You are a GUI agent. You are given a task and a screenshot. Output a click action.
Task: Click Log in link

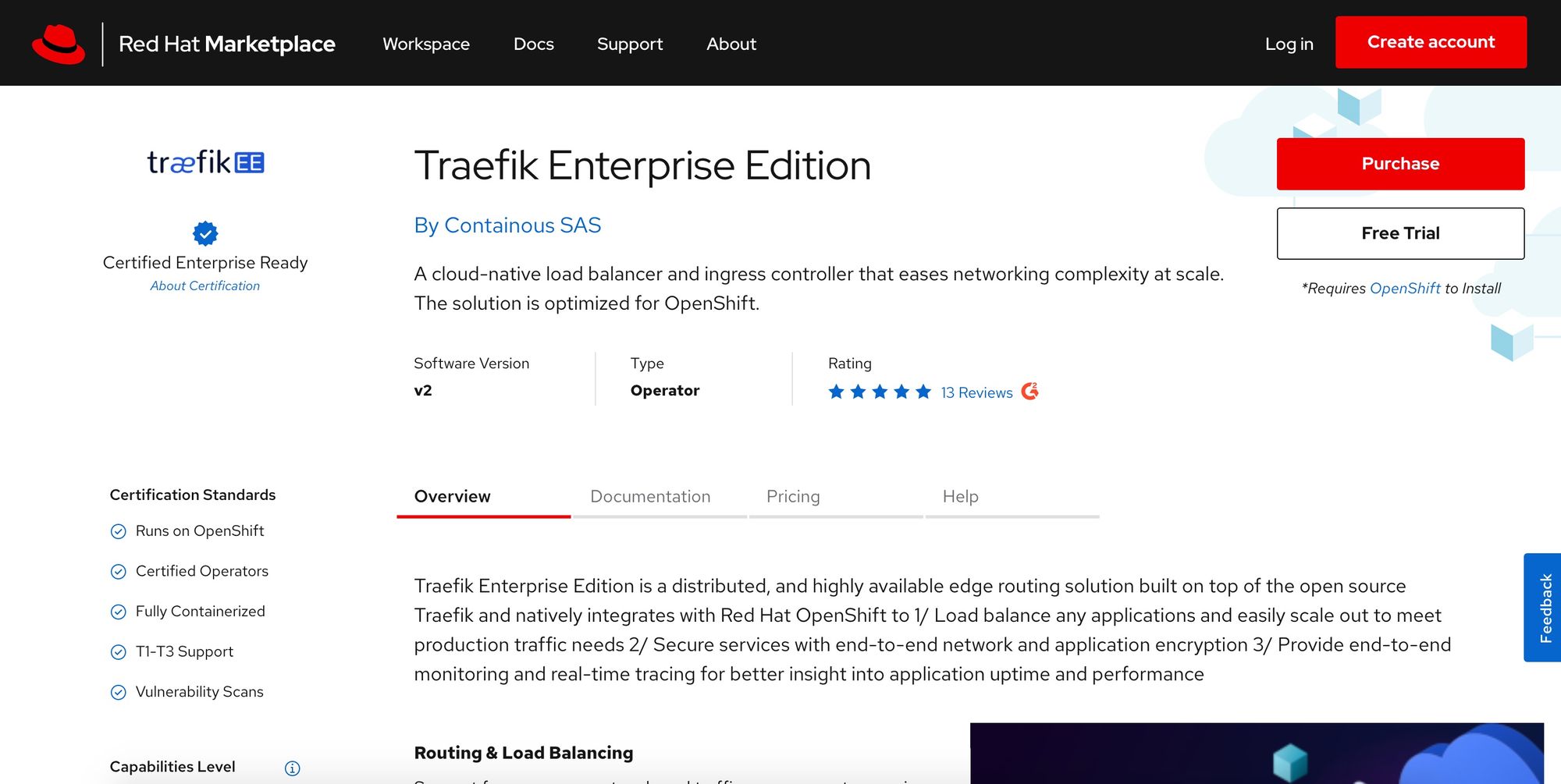tap(1289, 44)
